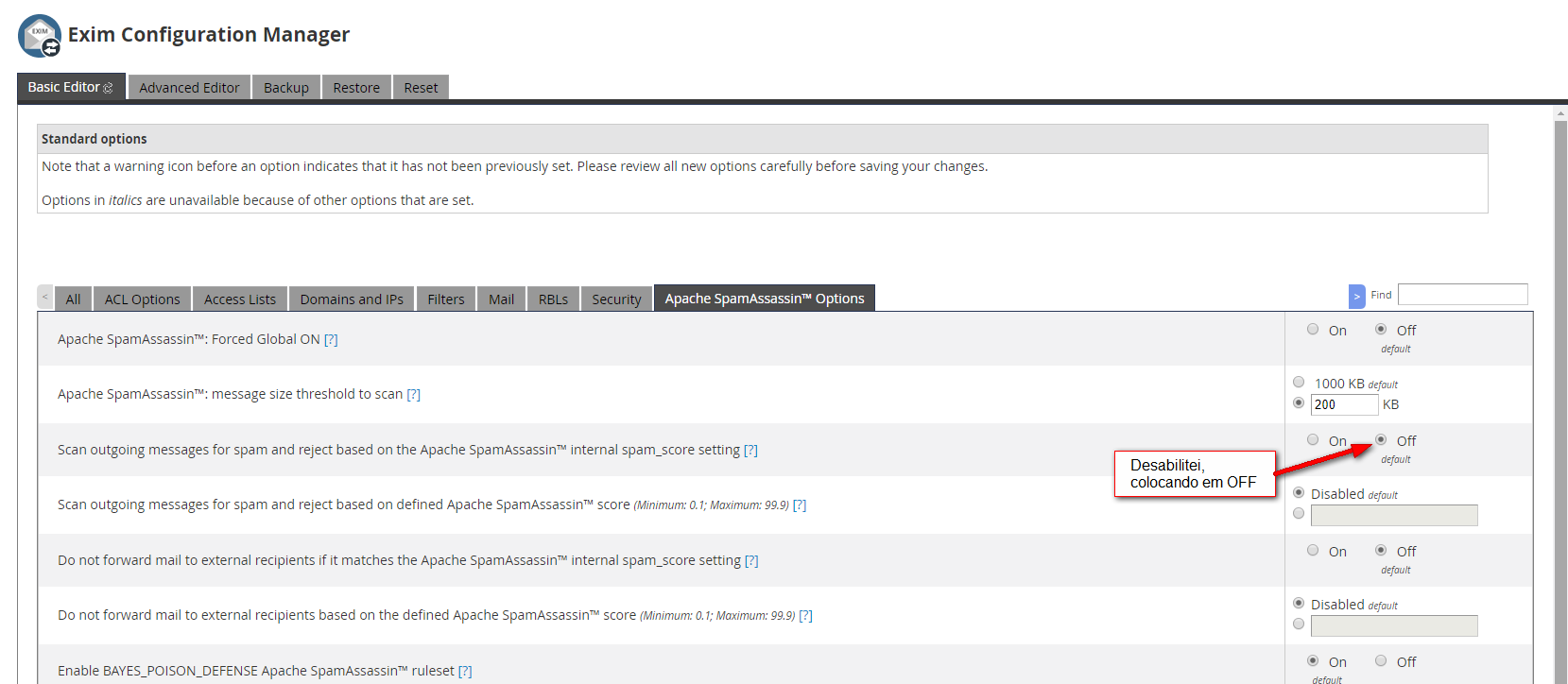
Task: Click the do-not-forward defined score field
Action: (1394, 625)
